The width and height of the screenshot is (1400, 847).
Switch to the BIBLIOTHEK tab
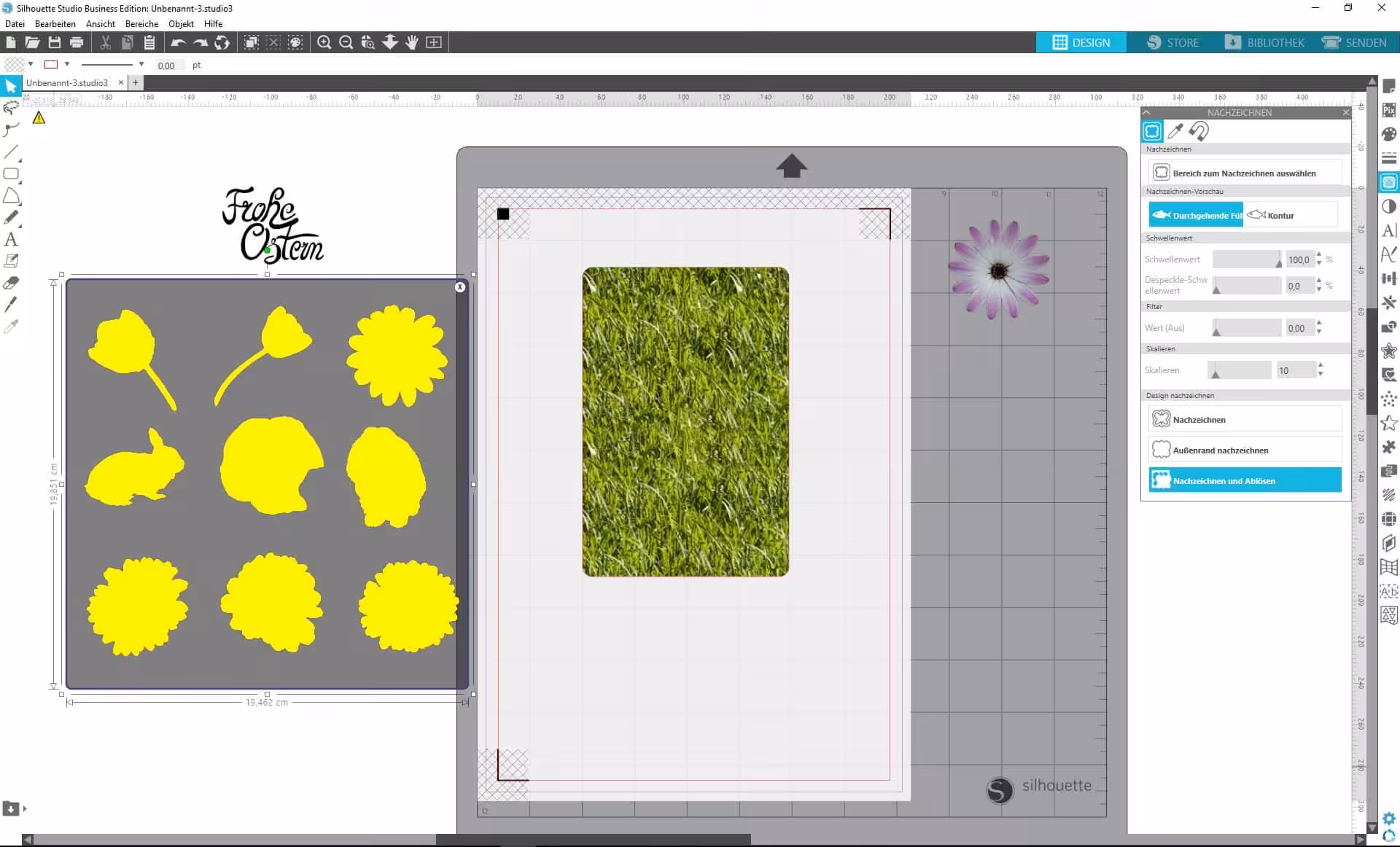tap(1265, 42)
